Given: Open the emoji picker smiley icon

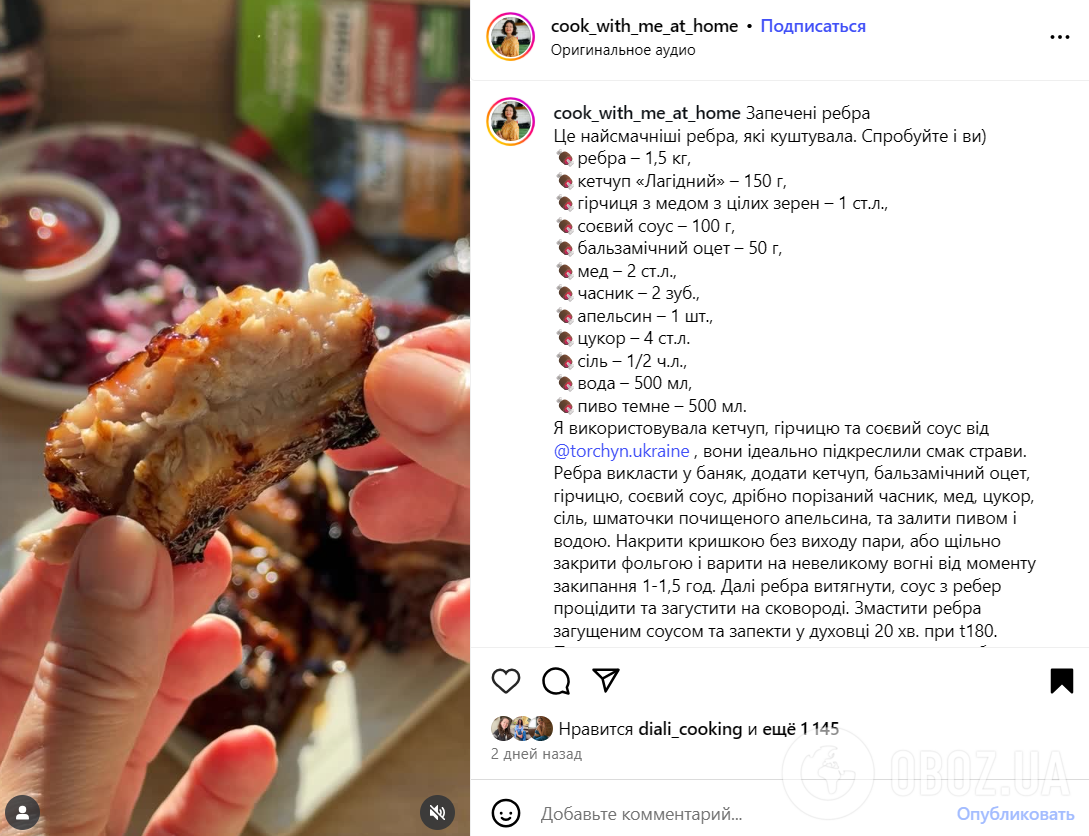Looking at the screenshot, I should coord(506,813).
